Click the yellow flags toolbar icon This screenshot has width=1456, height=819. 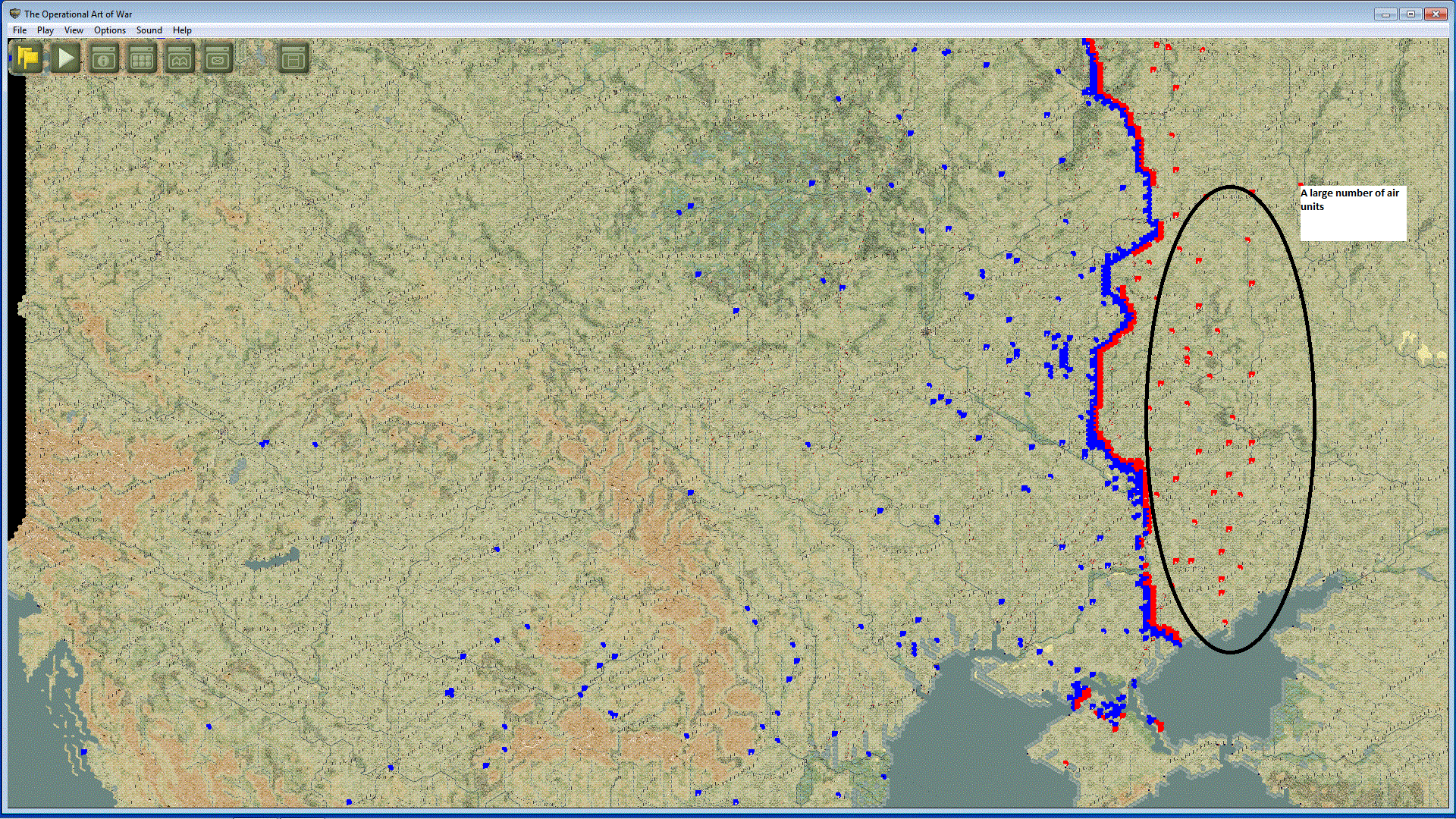click(x=28, y=58)
